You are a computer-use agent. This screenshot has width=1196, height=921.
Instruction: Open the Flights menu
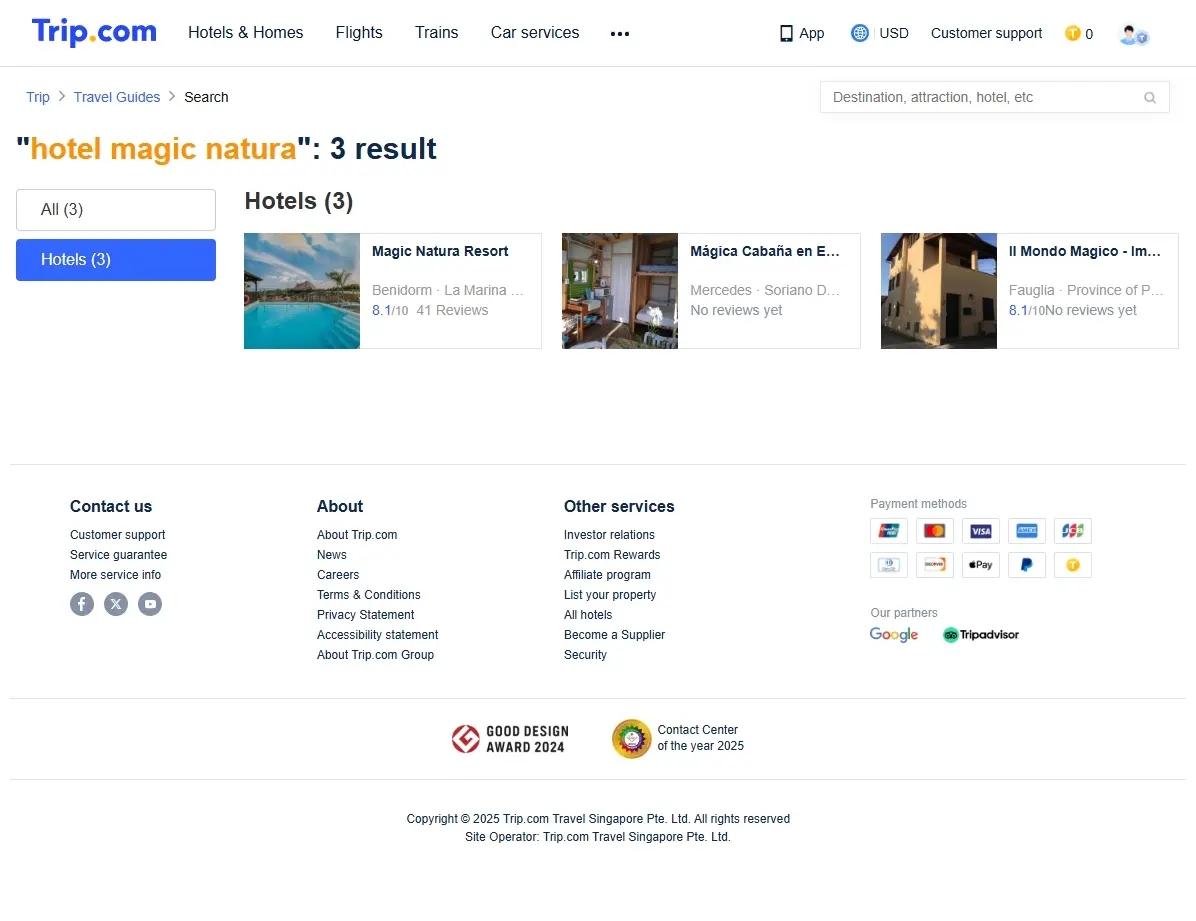point(359,33)
